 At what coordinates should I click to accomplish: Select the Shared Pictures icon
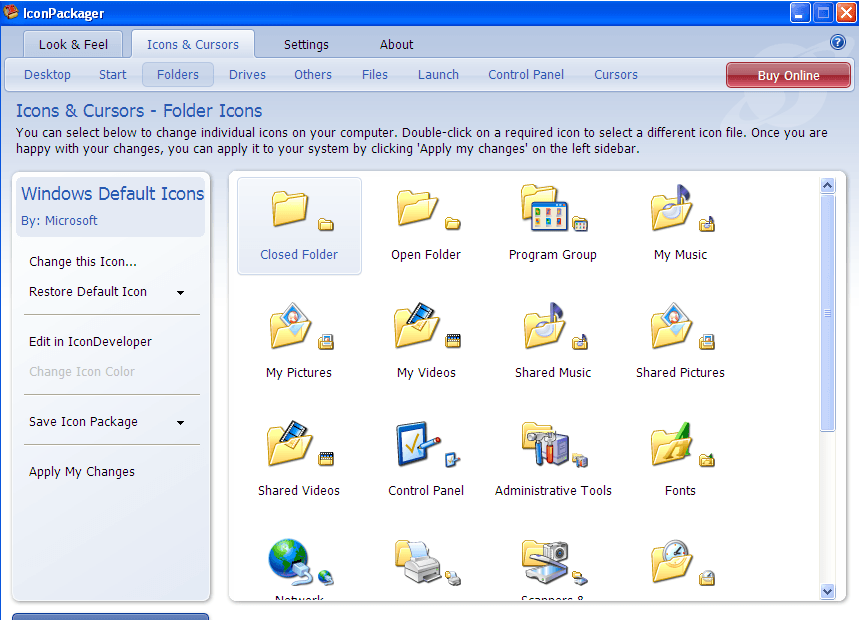679,335
